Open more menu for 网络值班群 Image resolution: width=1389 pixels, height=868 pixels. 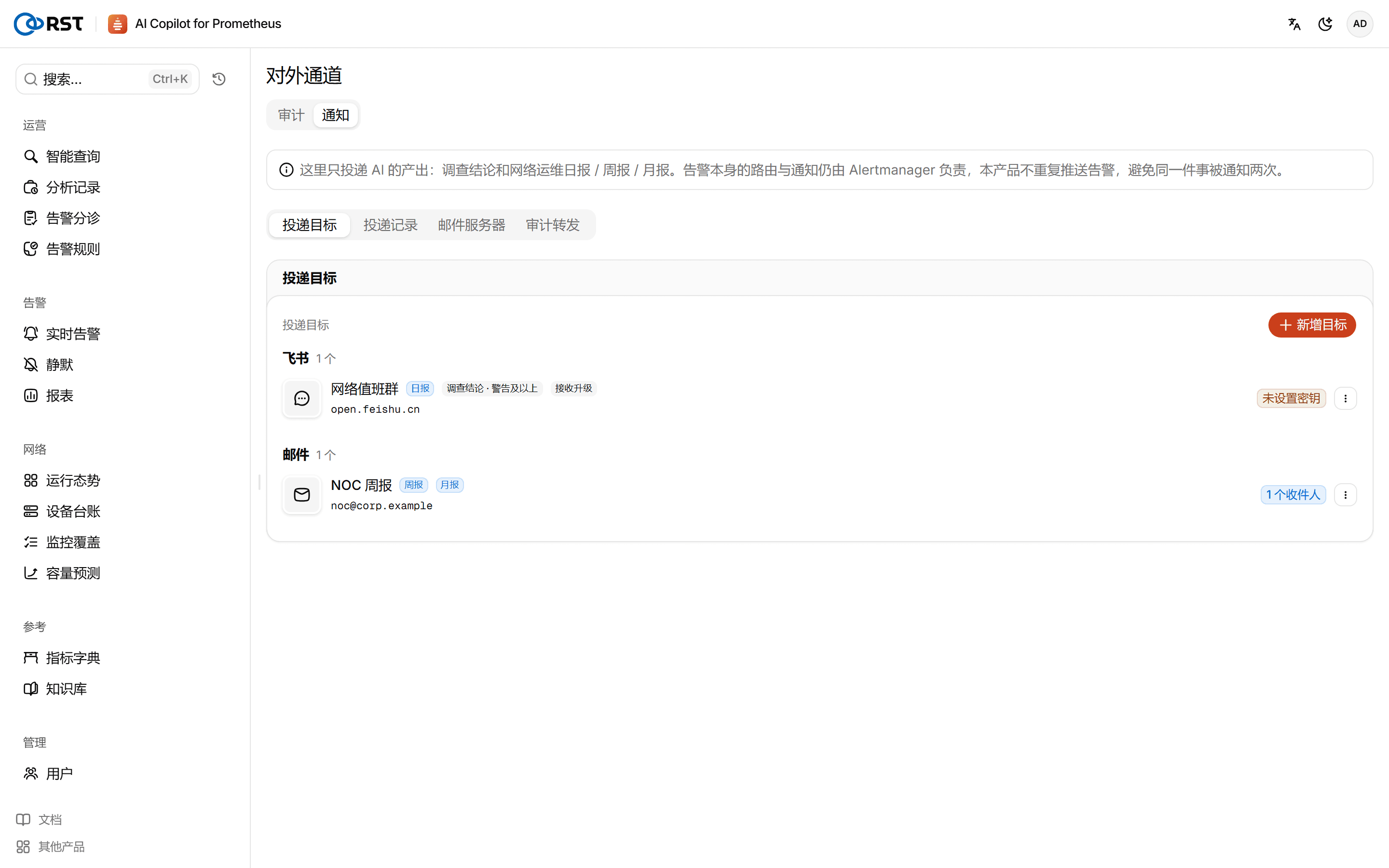[1346, 398]
